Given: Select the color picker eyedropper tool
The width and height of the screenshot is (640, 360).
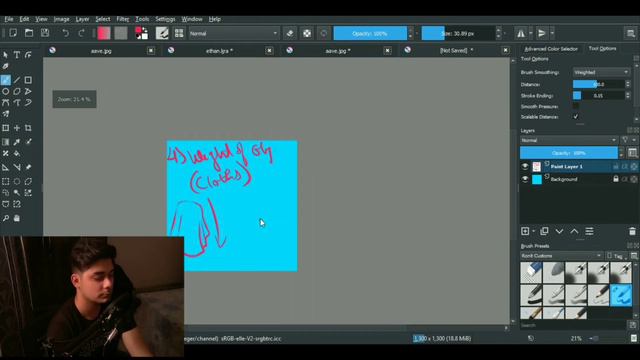Looking at the screenshot, I should click(17, 142).
